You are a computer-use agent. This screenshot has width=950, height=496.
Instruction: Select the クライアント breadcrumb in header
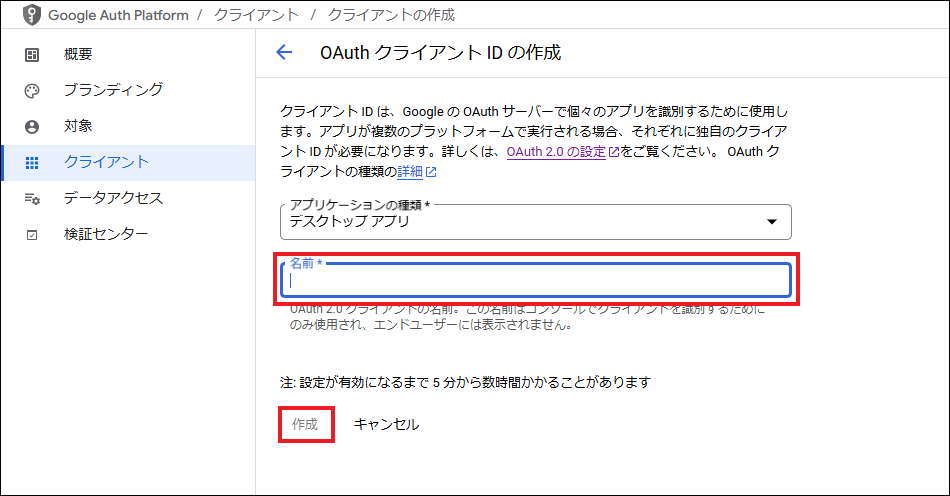tap(257, 16)
